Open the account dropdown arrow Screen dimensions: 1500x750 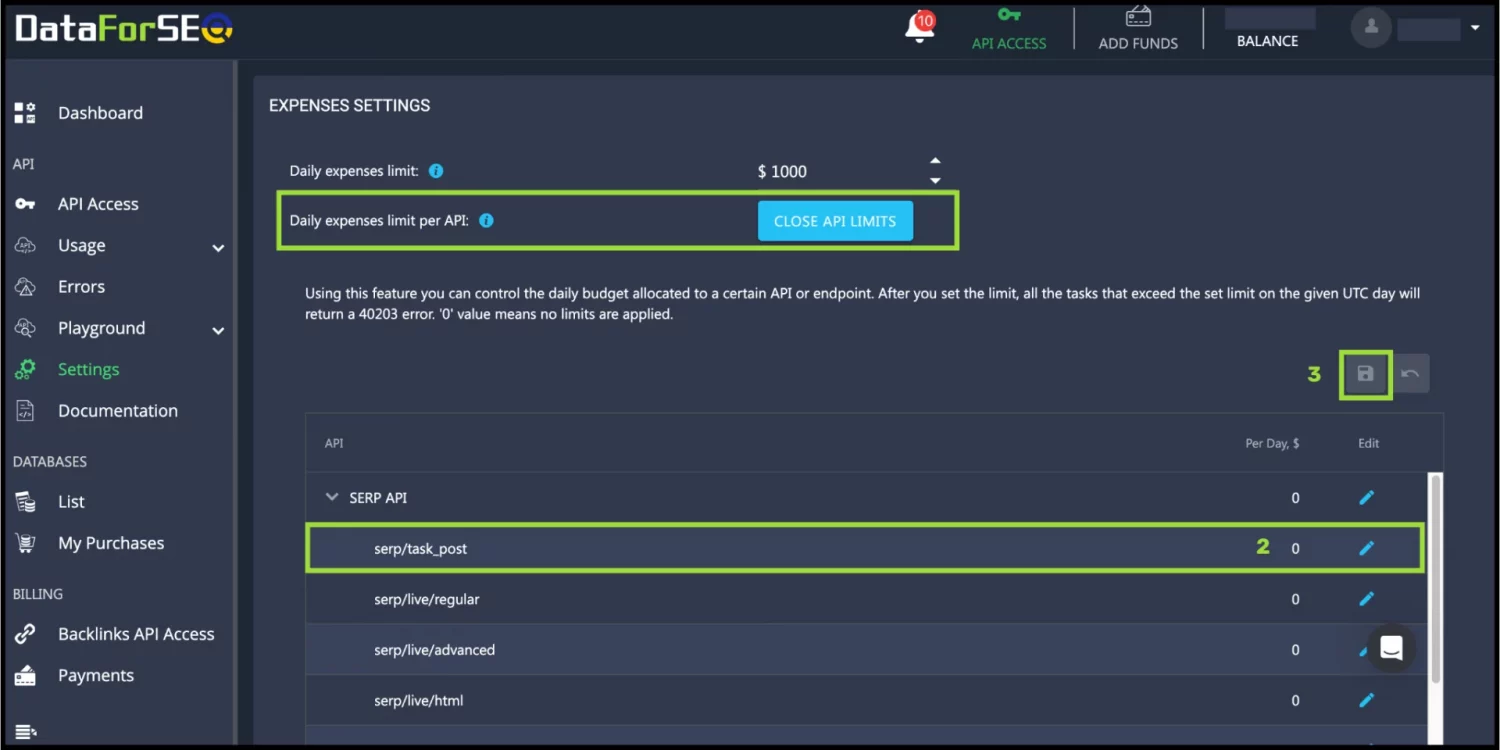[x=1475, y=28]
